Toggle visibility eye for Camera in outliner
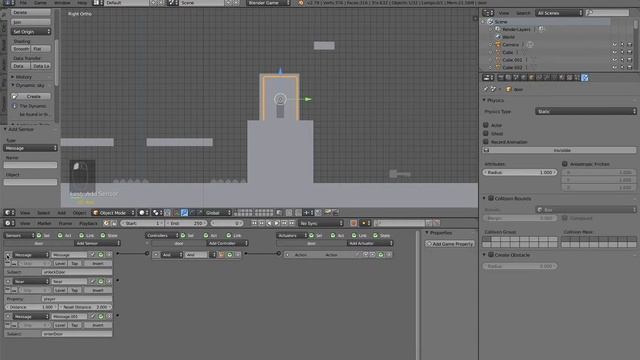The height and width of the screenshot is (360, 640). click(614, 44)
